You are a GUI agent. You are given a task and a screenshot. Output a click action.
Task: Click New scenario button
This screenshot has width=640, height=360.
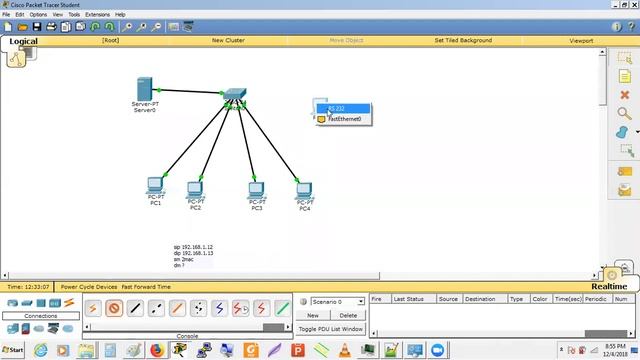[x=313, y=316]
